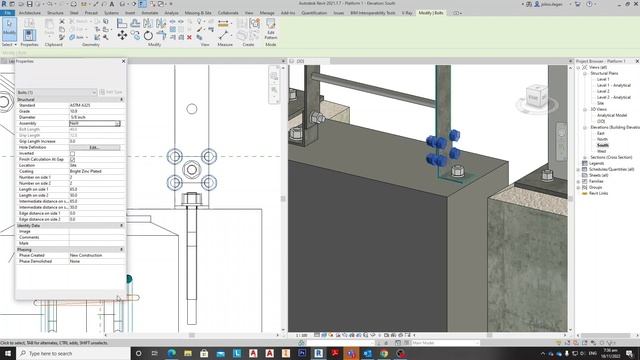The width and height of the screenshot is (640, 360).
Task: Open the Collaborate ribbon tab
Action: pyautogui.click(x=228, y=13)
